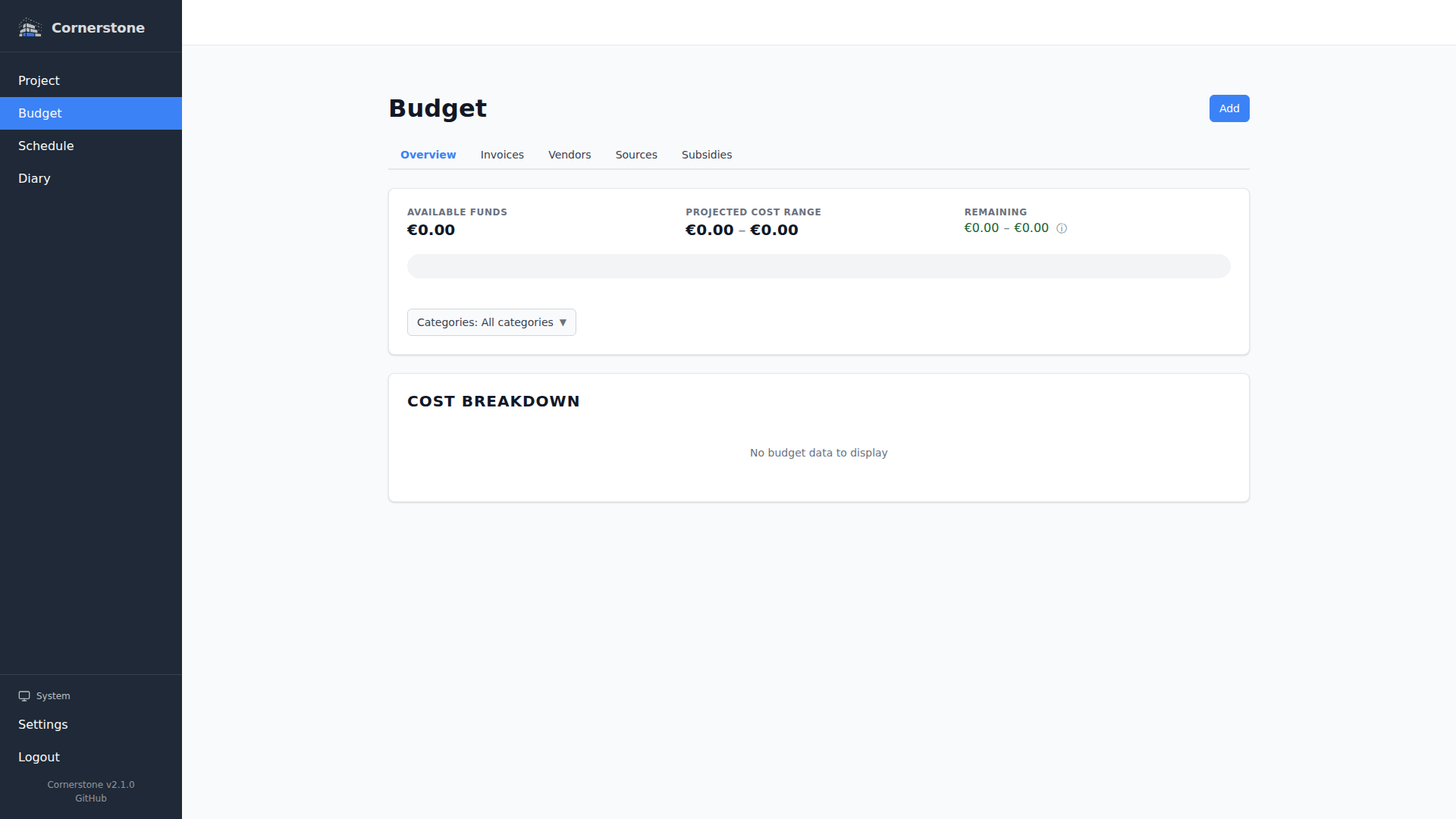The width and height of the screenshot is (1456, 819).
Task: Click the info icon beside Remaining amount
Action: click(1062, 228)
